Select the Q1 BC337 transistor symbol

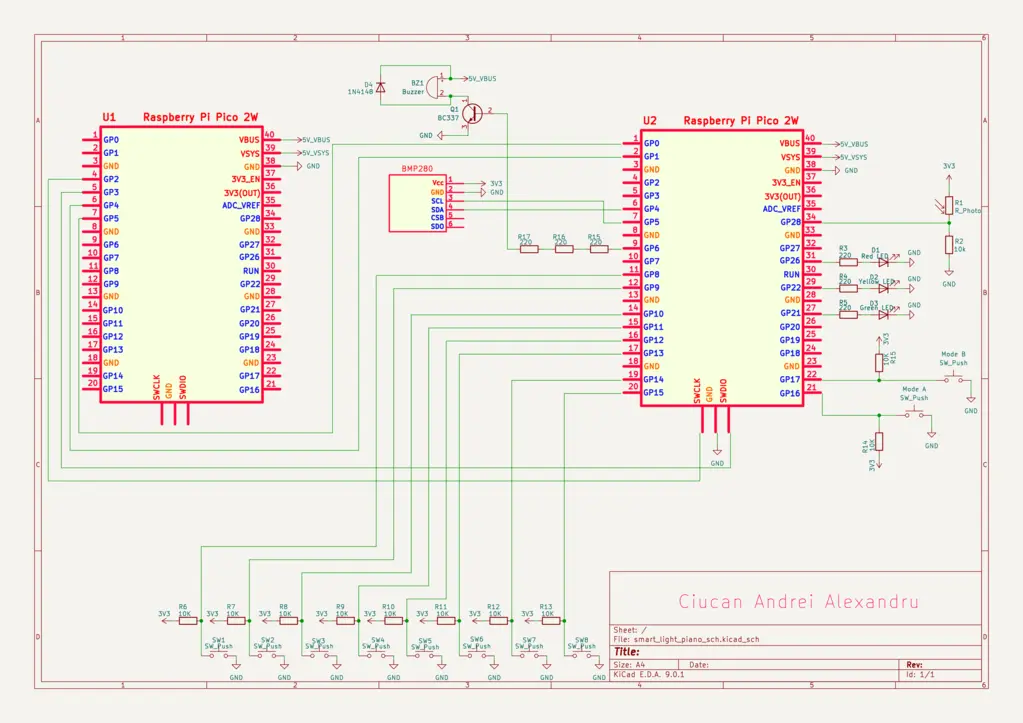click(472, 114)
